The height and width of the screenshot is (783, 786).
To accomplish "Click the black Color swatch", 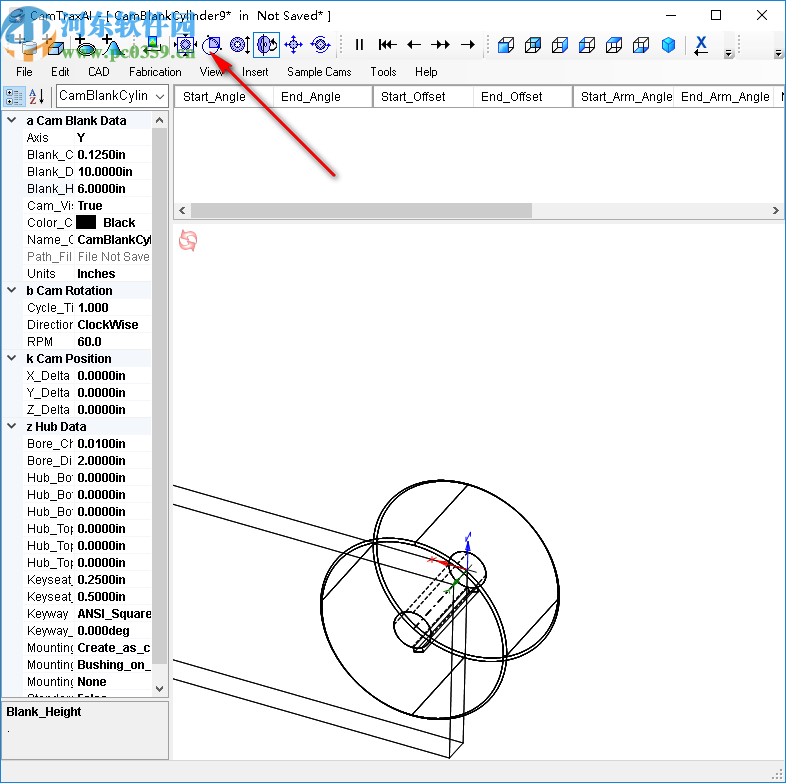I will click(86, 222).
